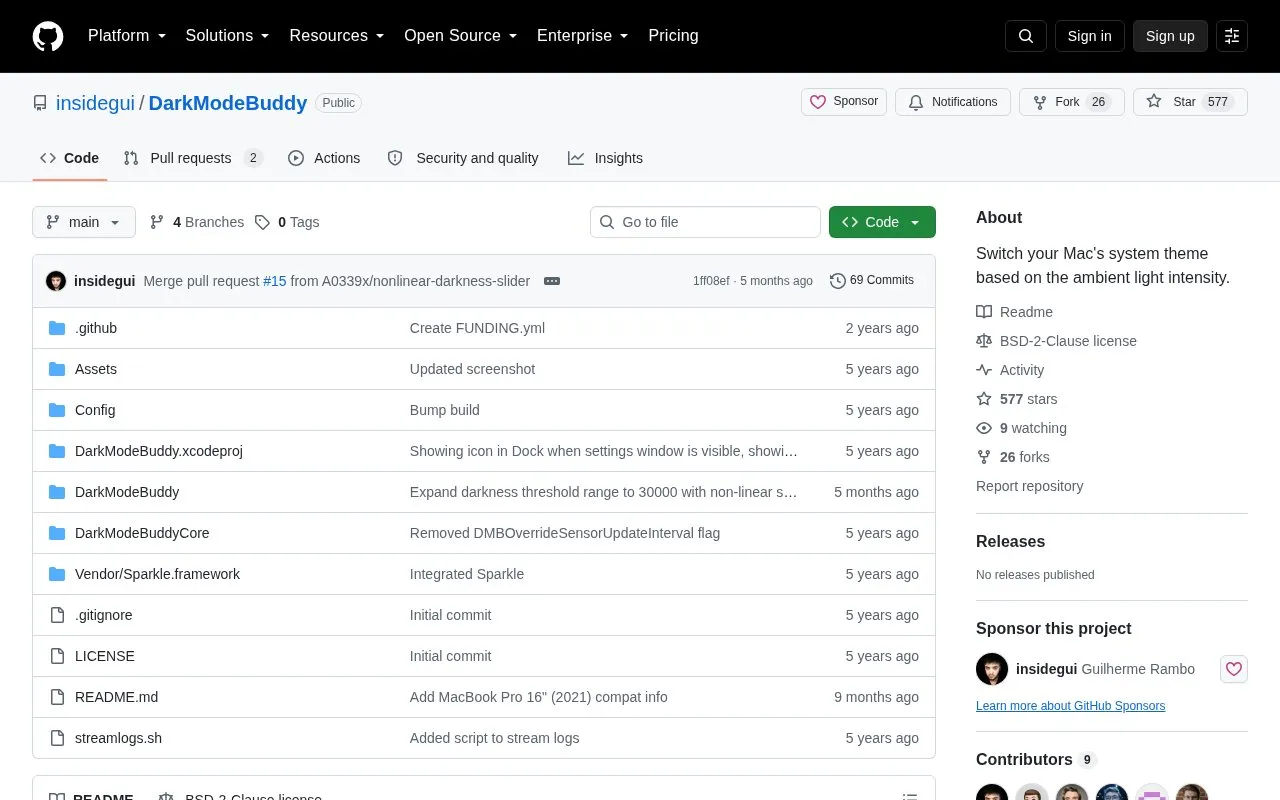
Task: Click 'Added script to stream logs' commit message
Action: [x=494, y=738]
